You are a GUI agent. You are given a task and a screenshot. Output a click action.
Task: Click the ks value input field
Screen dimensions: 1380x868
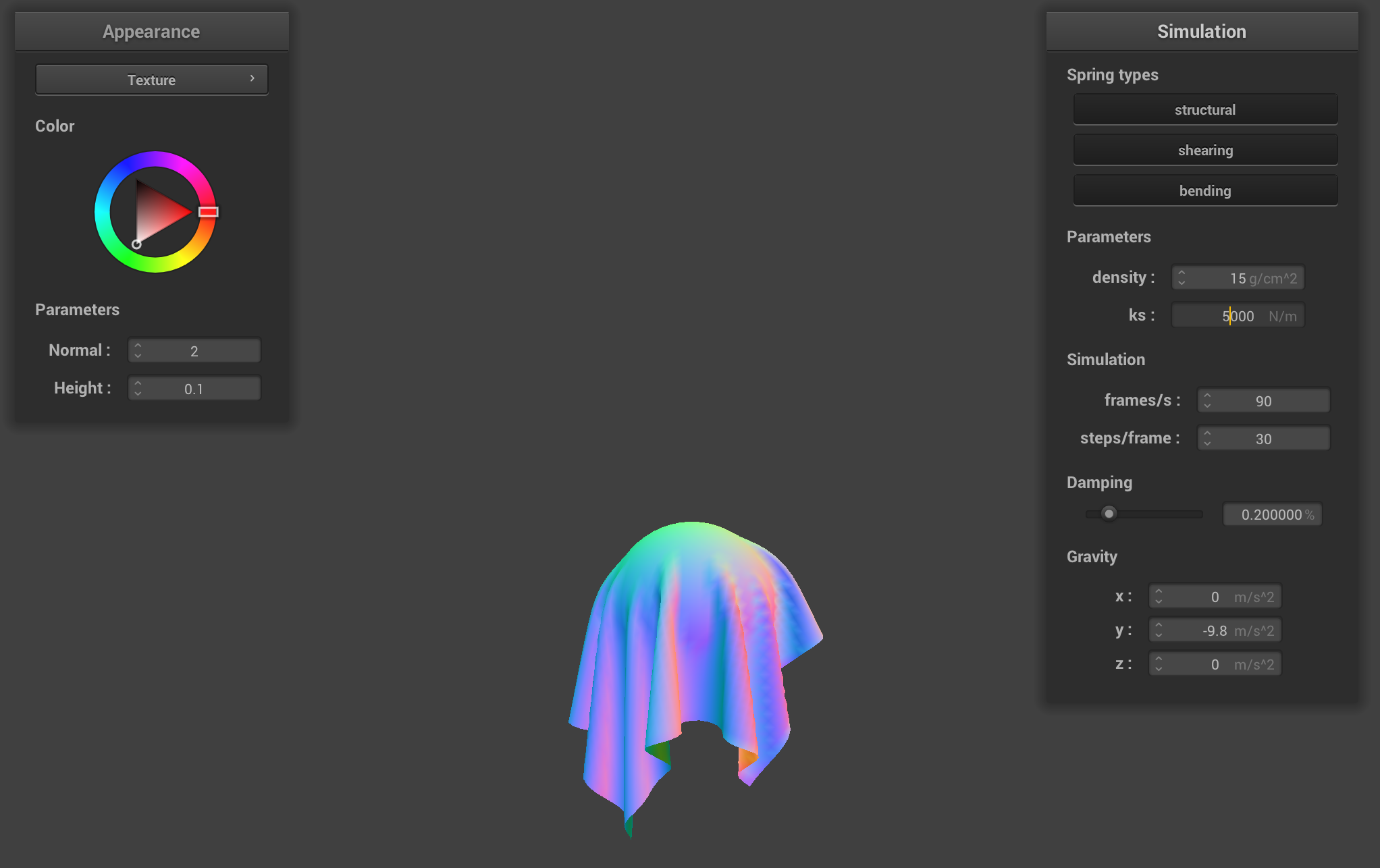click(x=1237, y=316)
